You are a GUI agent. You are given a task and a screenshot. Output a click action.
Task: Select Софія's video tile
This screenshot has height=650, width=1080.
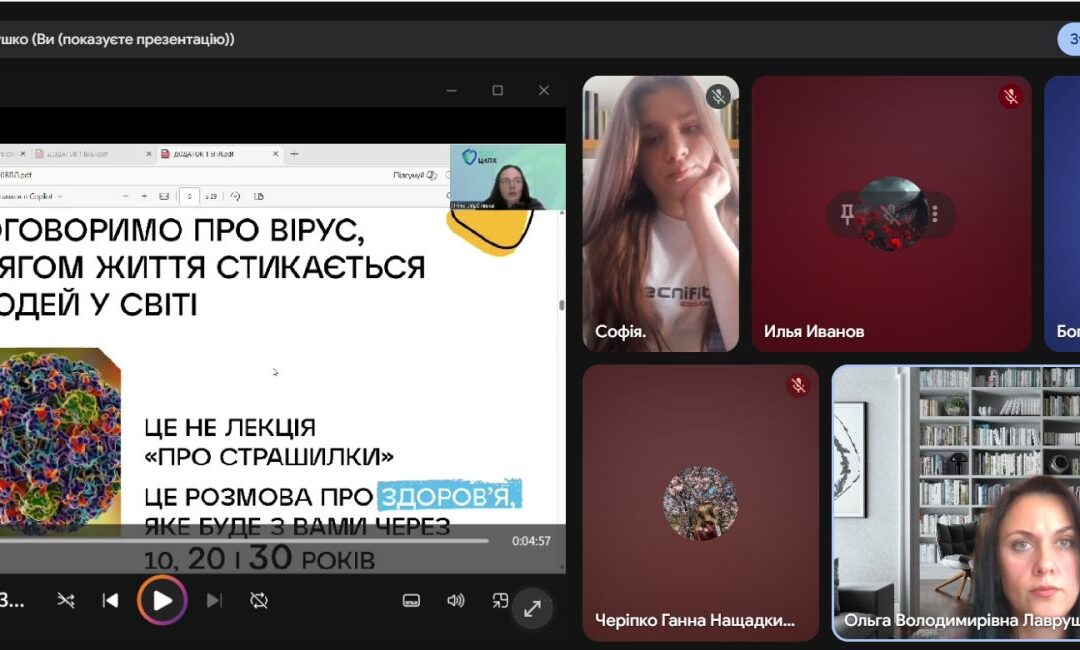coord(661,213)
